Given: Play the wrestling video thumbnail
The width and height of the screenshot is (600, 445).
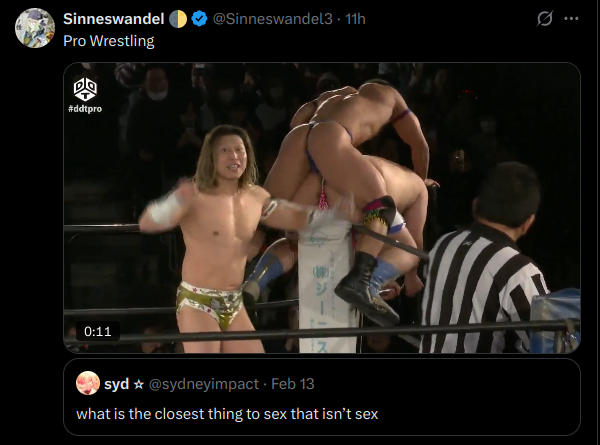Looking at the screenshot, I should pos(322,208).
